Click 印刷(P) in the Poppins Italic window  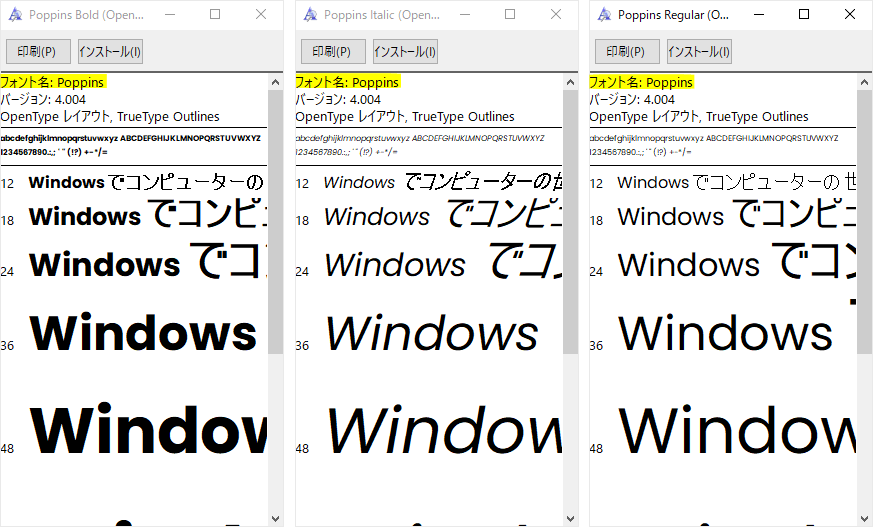(x=333, y=52)
